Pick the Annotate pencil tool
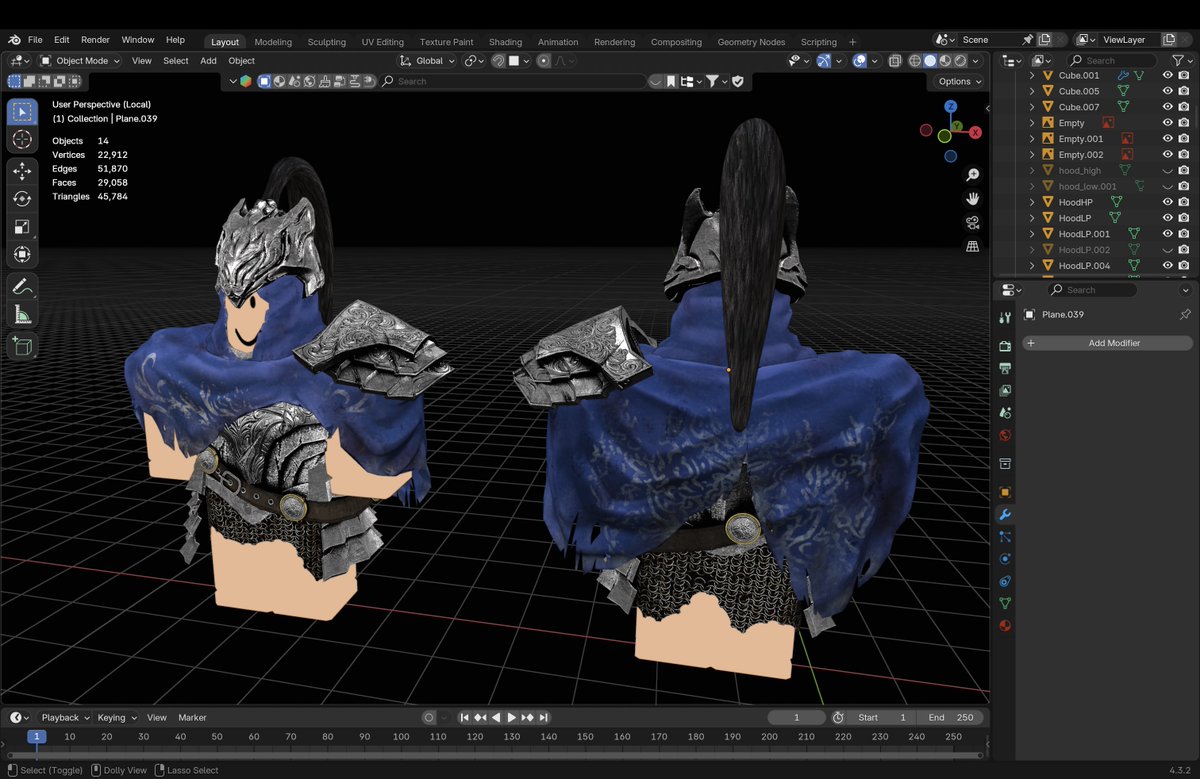 22,287
